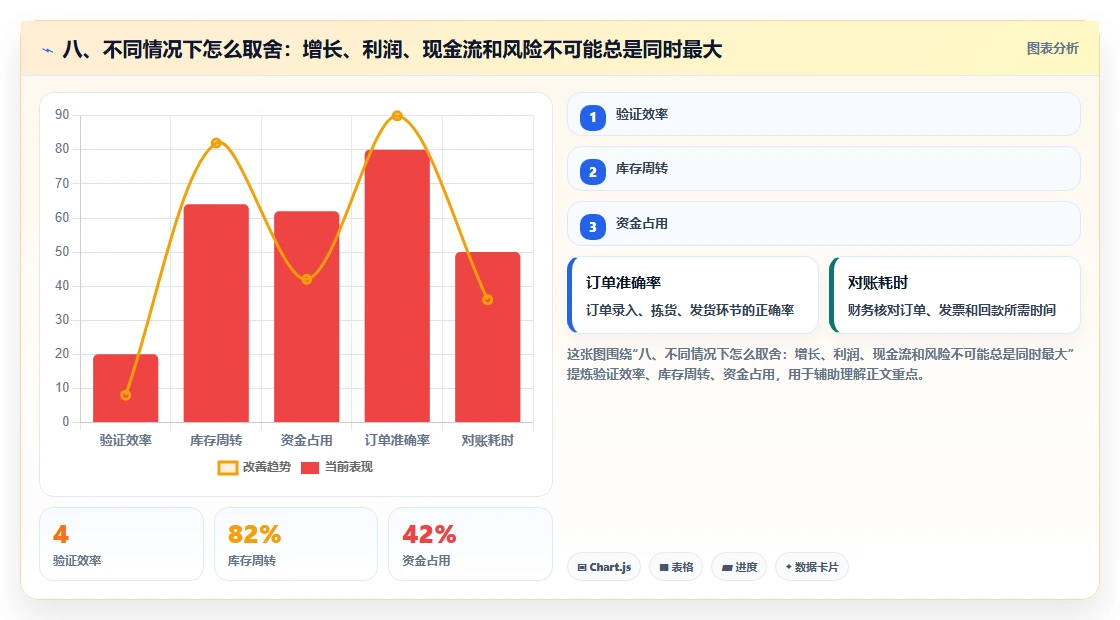Click the red bar for 资金占用

(x=306, y=316)
